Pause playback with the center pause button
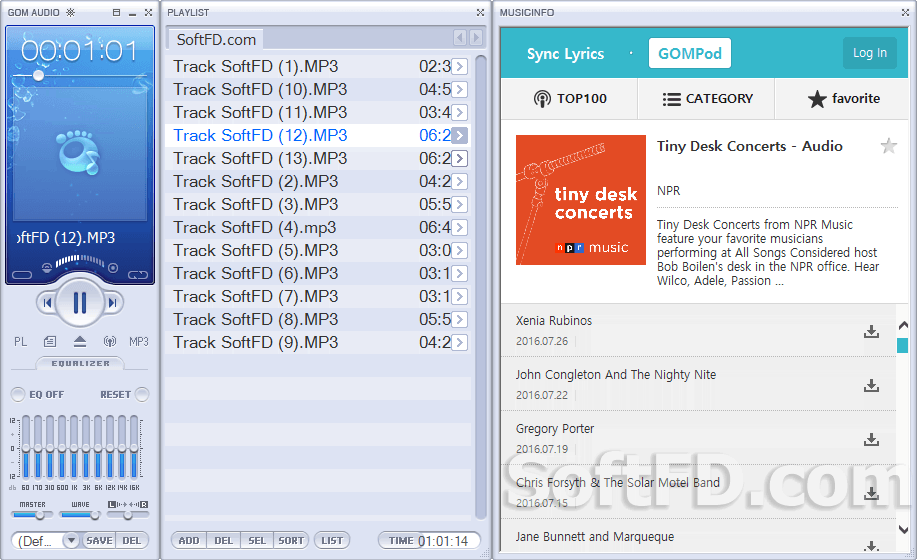The image size is (917, 560). 80,302
